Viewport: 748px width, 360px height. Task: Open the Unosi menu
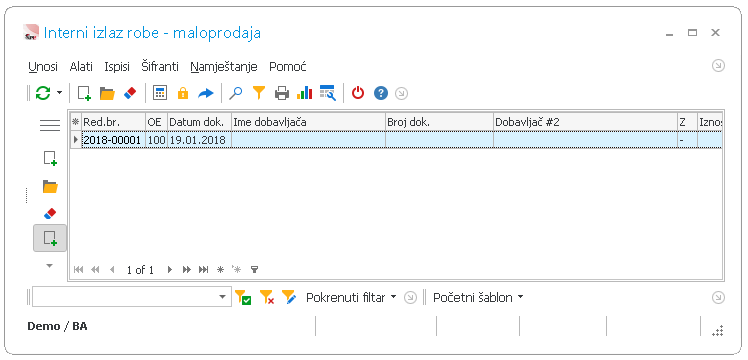click(43, 67)
